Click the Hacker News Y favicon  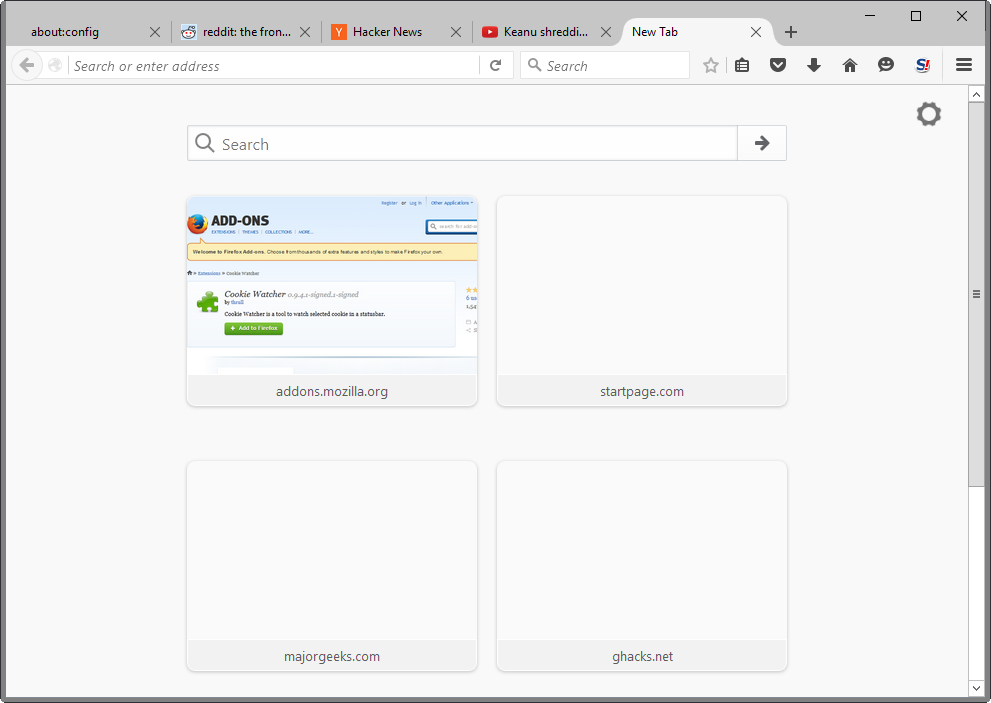[339, 32]
